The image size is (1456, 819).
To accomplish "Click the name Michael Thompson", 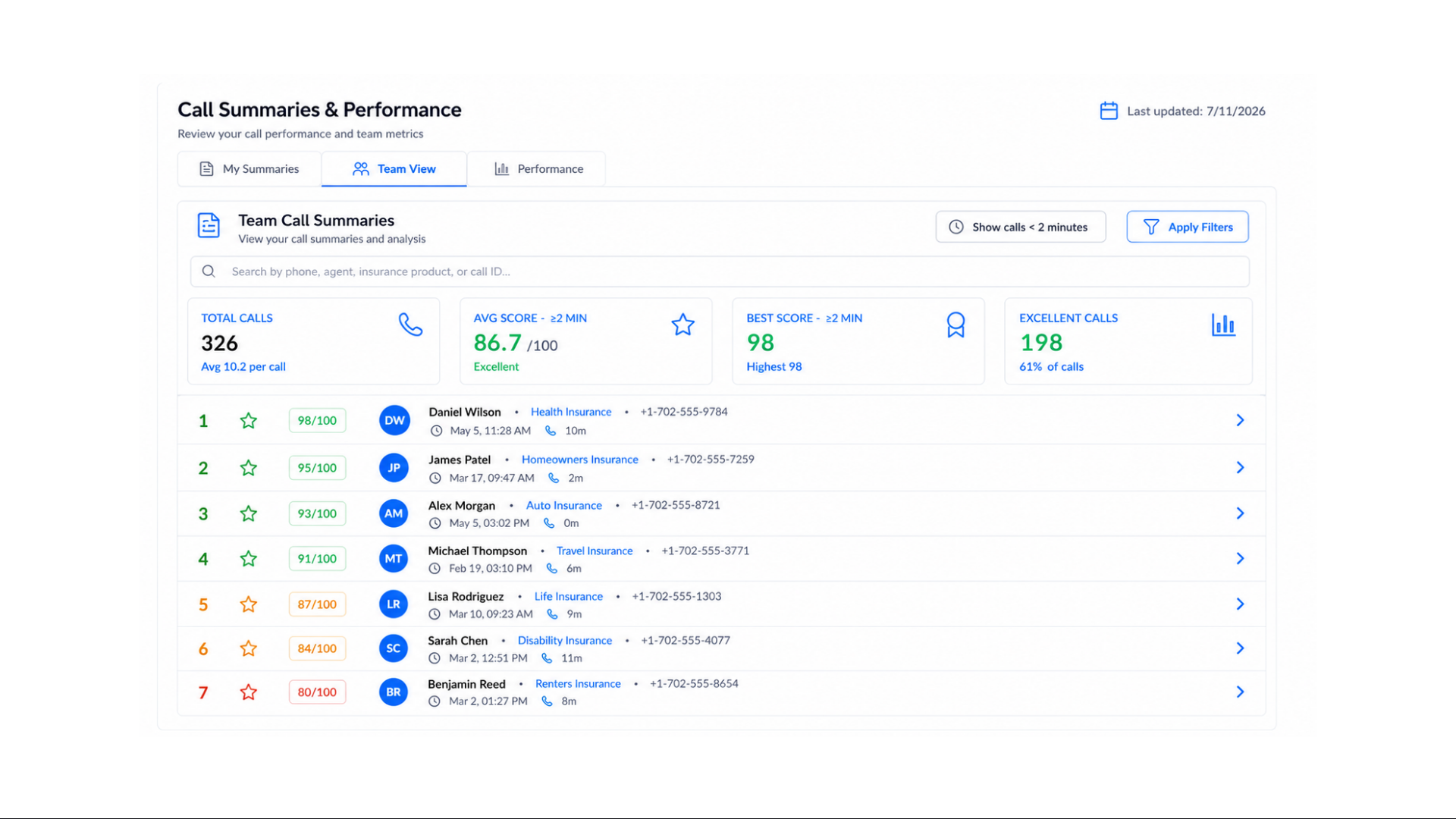I will (478, 551).
